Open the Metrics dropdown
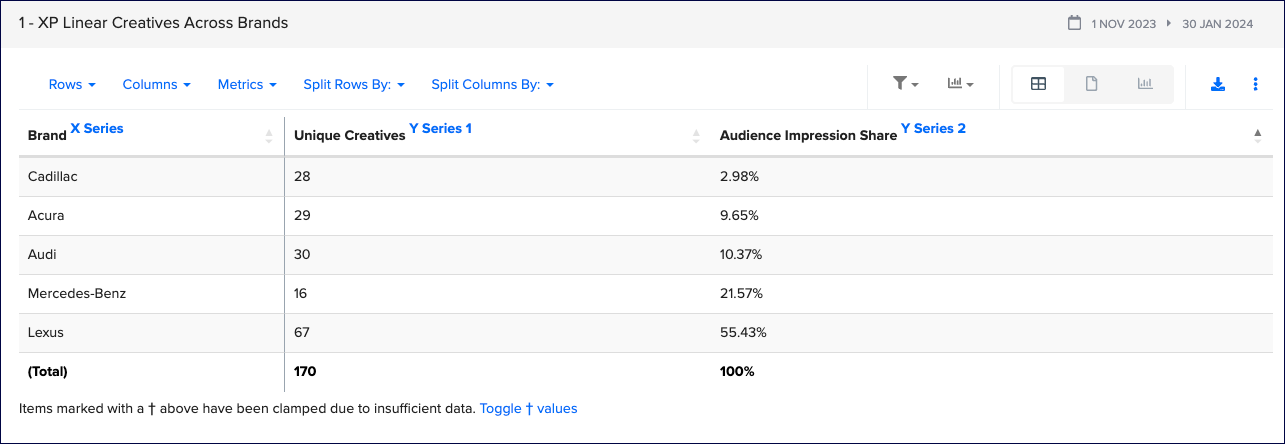This screenshot has height=444, width=1285. 247,85
